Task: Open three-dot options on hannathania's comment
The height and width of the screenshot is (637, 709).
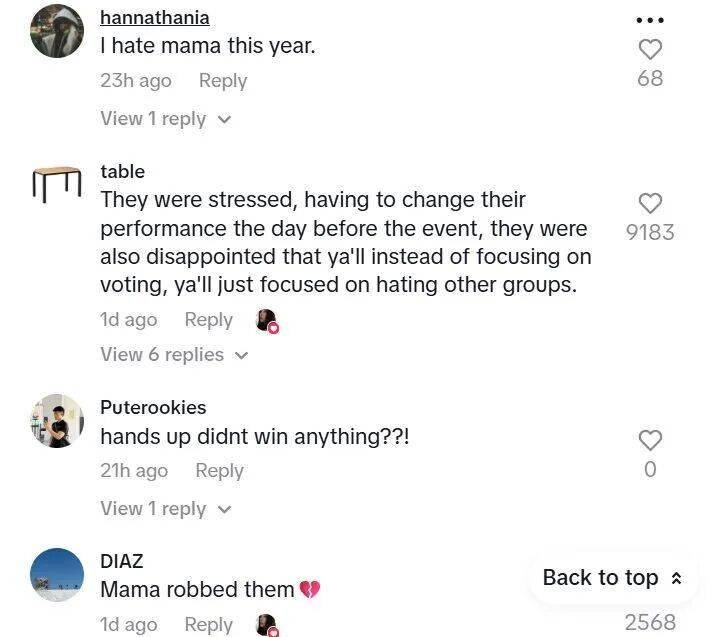Action: [x=650, y=19]
